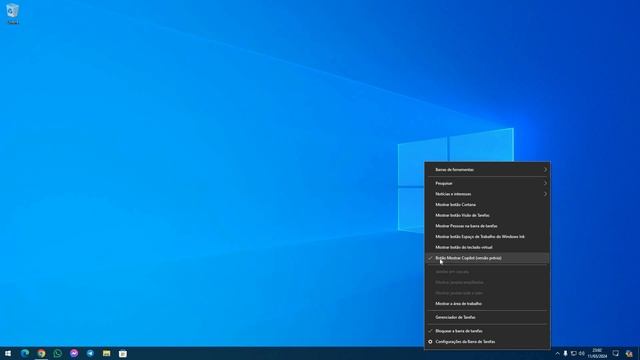
Task: Select the Recycle Bin desktop icon
Action: [x=13, y=13]
